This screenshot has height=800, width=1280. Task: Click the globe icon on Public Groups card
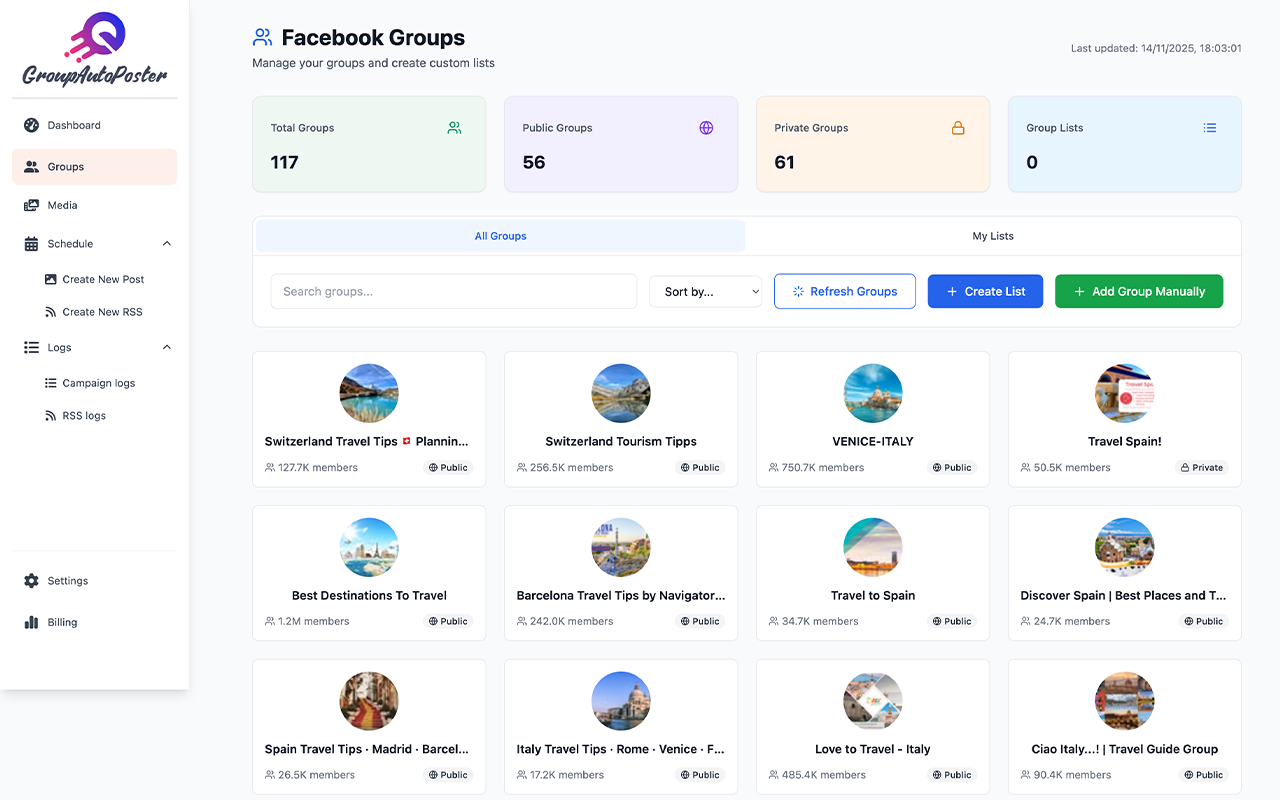[x=706, y=128]
